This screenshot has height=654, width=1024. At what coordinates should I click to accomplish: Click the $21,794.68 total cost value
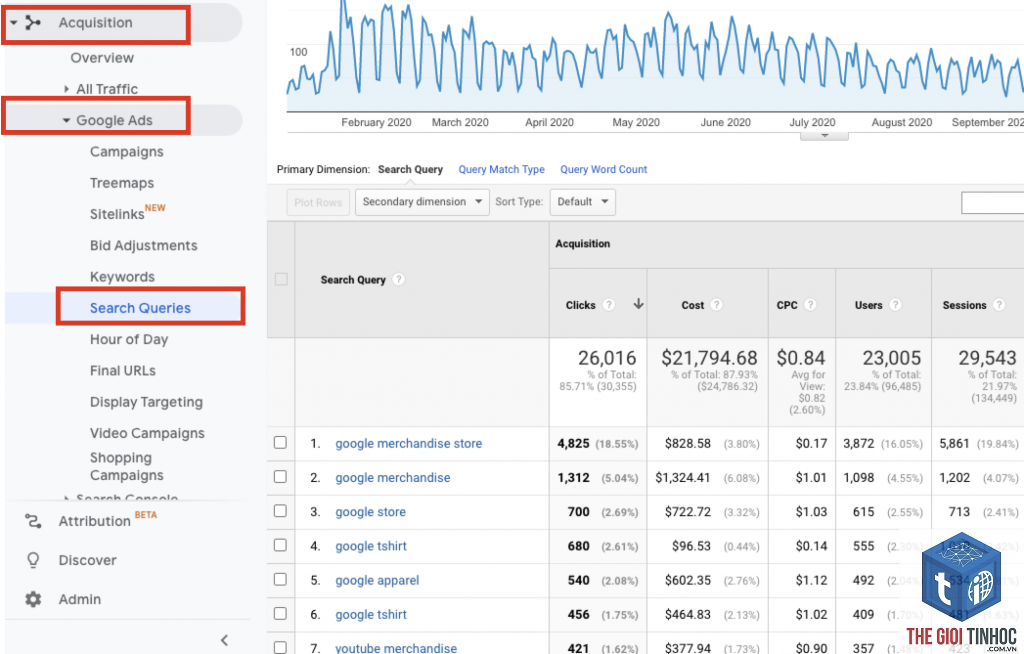pos(709,358)
